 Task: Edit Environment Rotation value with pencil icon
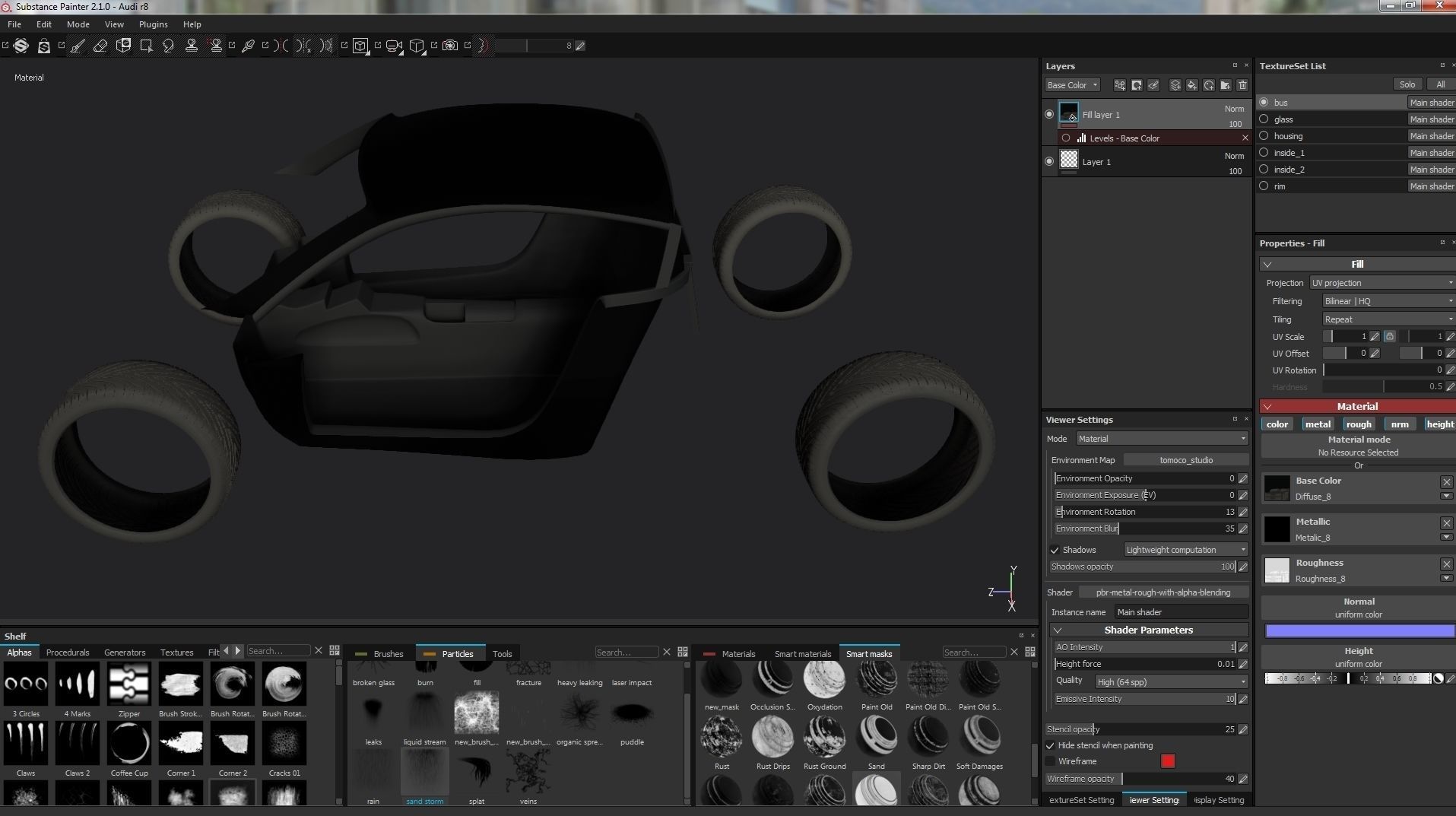coord(1243,512)
